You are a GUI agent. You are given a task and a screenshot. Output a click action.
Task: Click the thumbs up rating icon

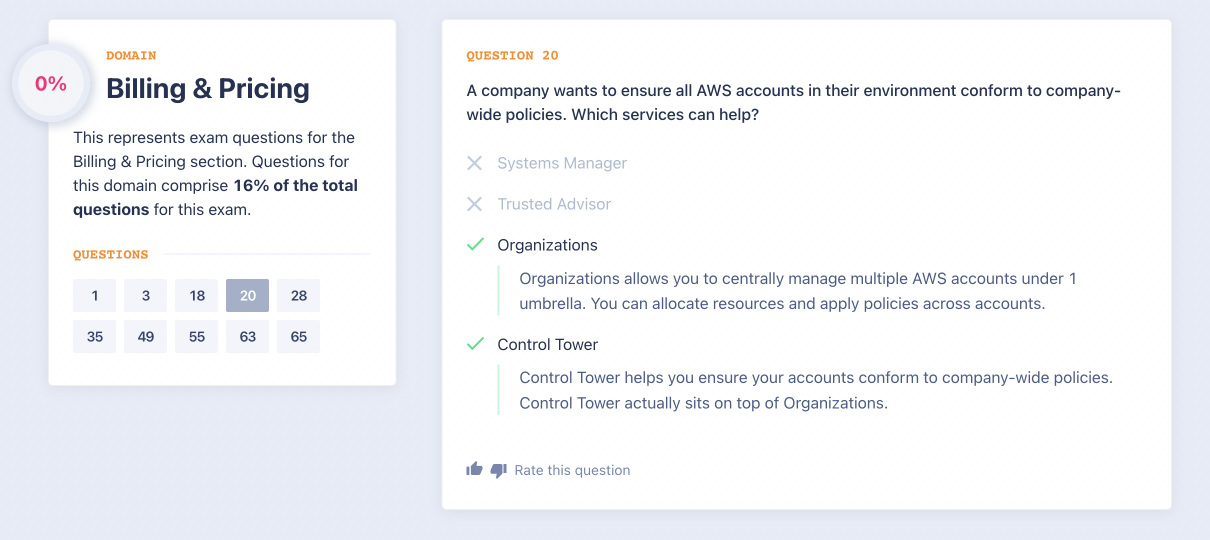tap(474, 469)
